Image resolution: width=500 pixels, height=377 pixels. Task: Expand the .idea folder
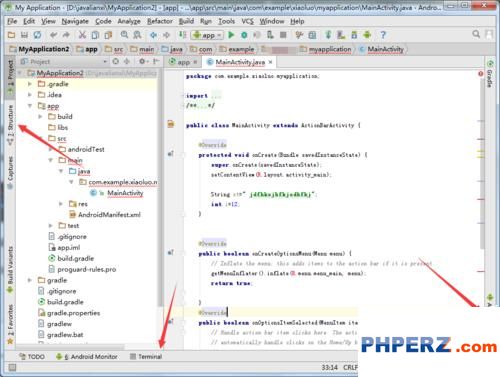coord(30,95)
